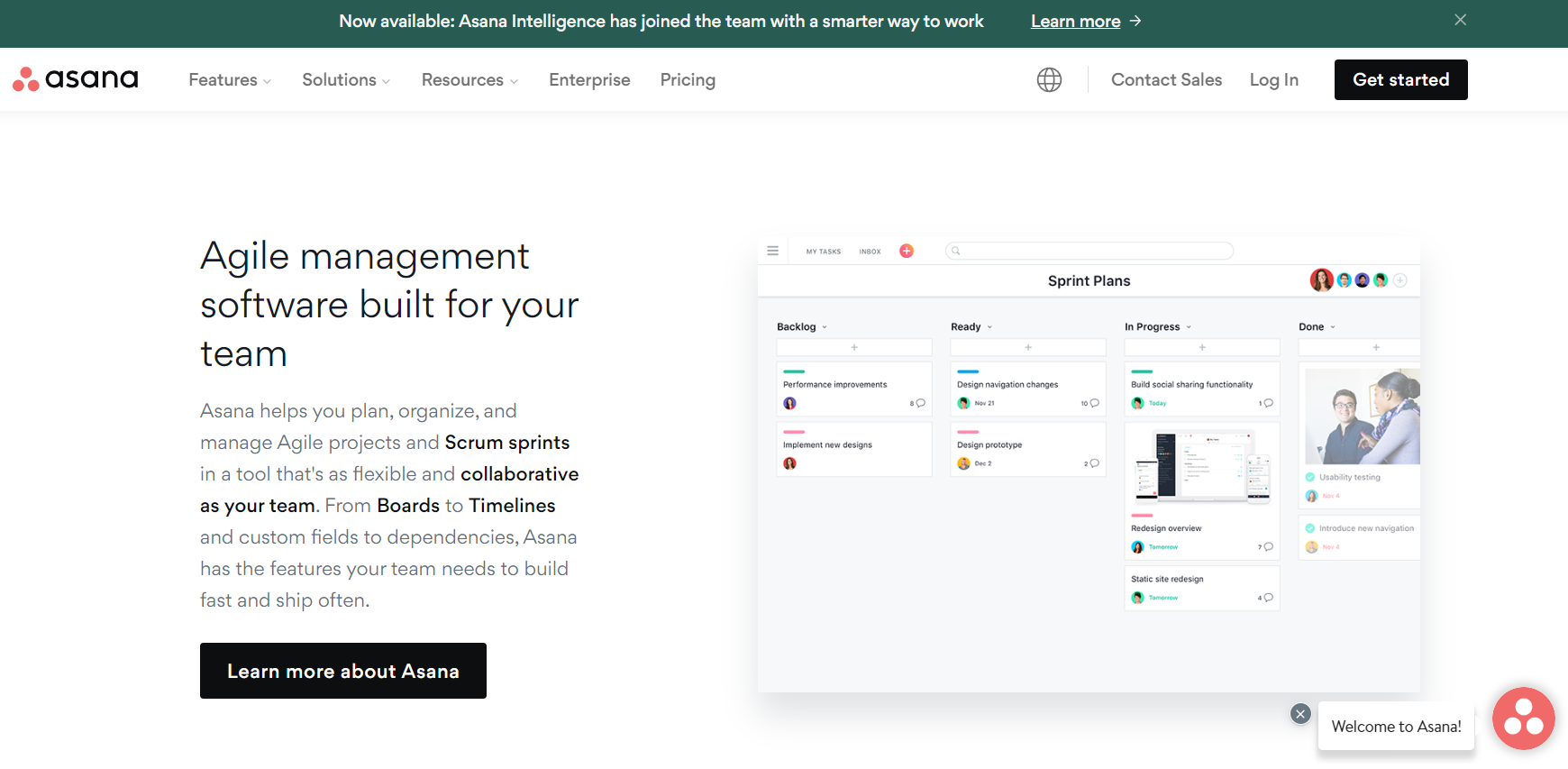Screen dimensions: 1568x769
Task: Open the Timelines link
Action: 512,505
